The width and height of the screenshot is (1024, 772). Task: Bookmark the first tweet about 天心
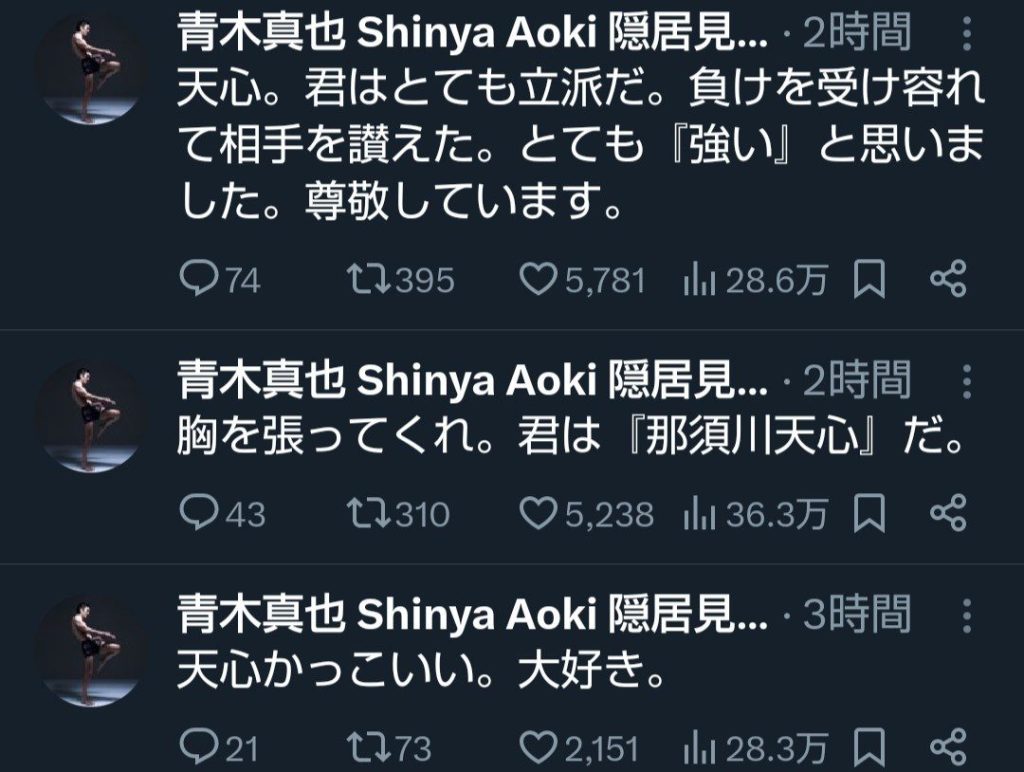pos(869,281)
